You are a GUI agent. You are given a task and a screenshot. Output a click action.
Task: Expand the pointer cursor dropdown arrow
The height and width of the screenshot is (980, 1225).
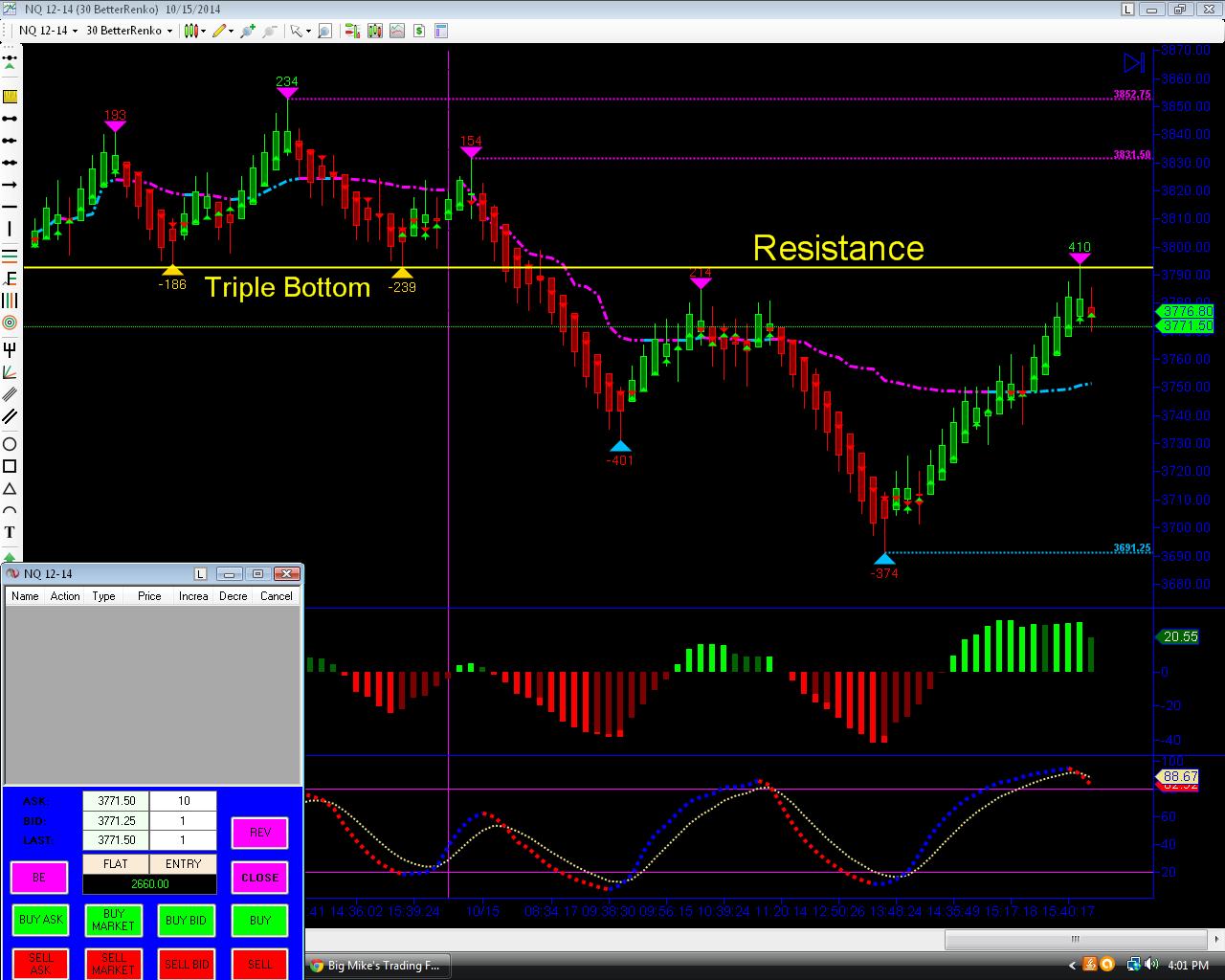[308, 31]
